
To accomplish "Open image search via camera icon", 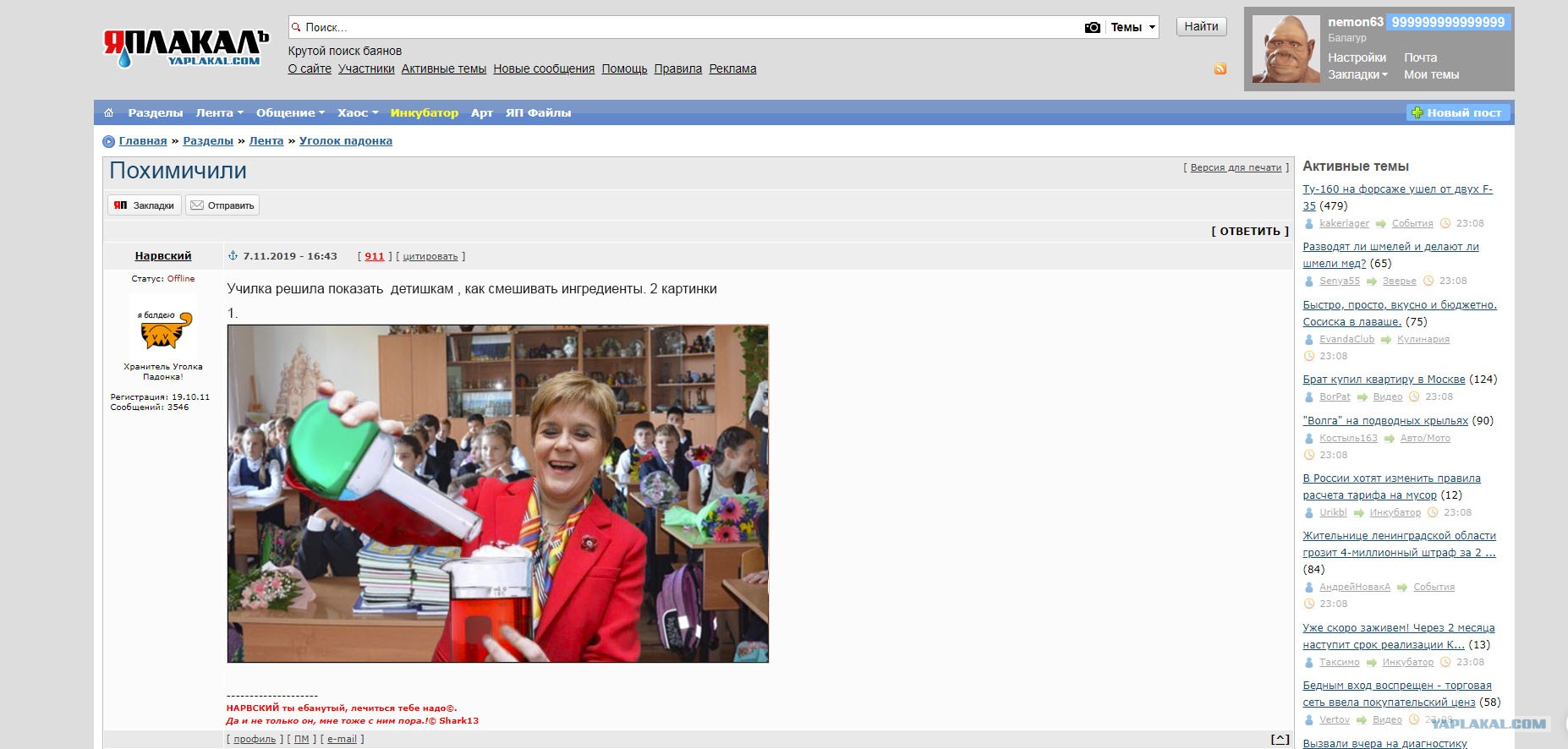I will coord(1092,27).
